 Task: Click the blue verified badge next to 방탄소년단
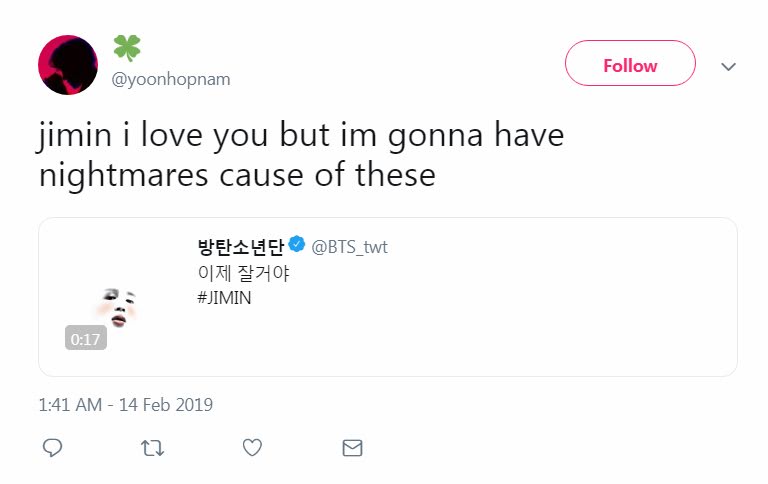[297, 245]
